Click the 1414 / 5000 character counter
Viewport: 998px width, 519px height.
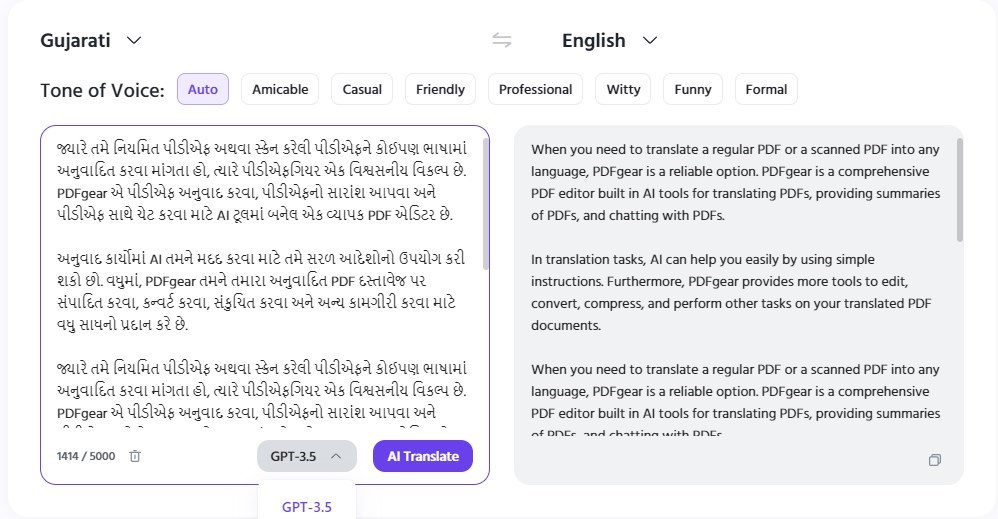pos(86,456)
